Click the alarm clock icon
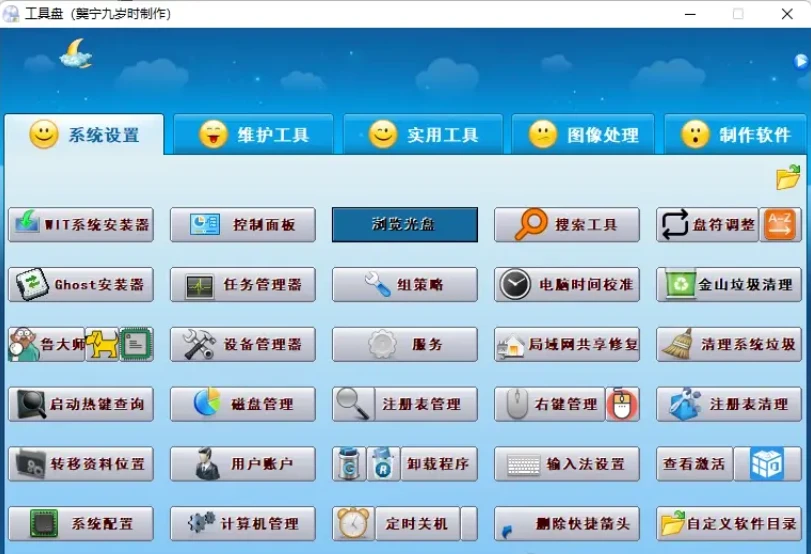Viewport: 811px width, 554px height. 353,523
